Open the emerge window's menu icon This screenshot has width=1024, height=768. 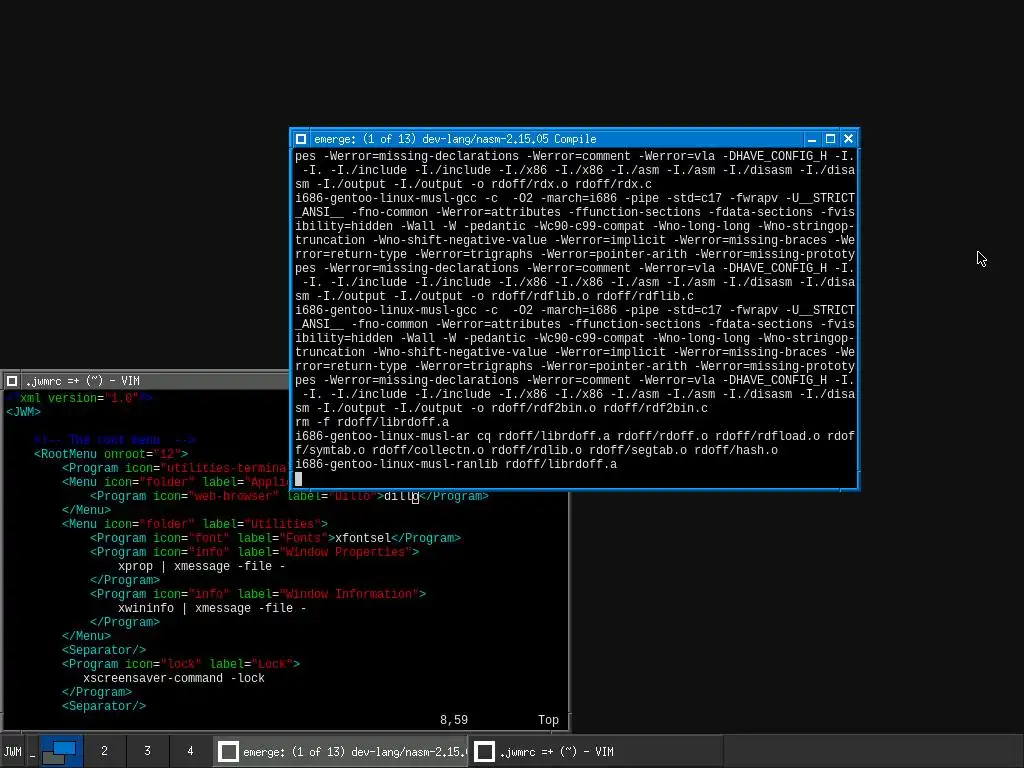tap(300, 139)
